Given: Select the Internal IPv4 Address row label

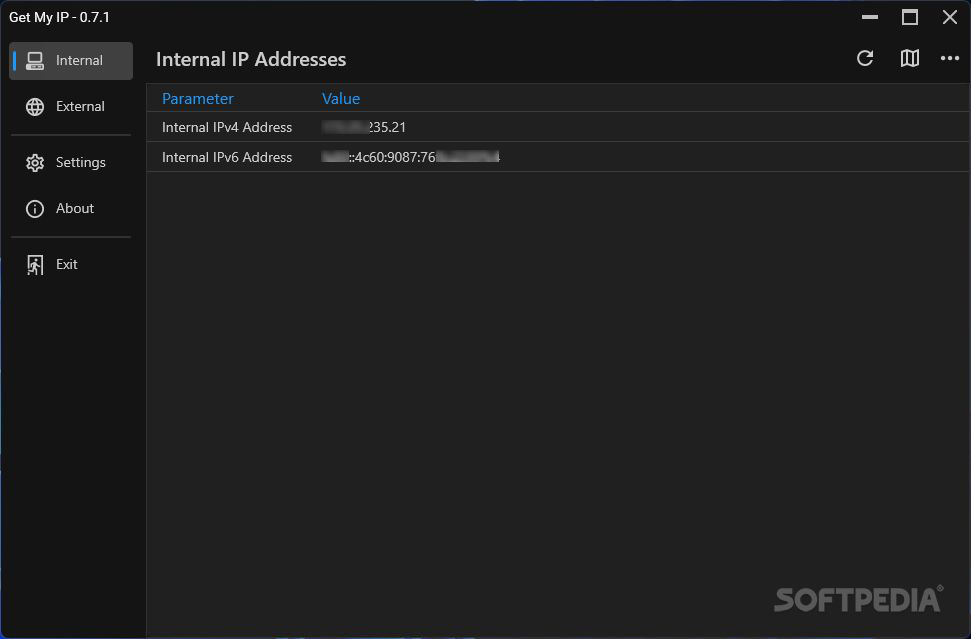Looking at the screenshot, I should pyautogui.click(x=227, y=127).
